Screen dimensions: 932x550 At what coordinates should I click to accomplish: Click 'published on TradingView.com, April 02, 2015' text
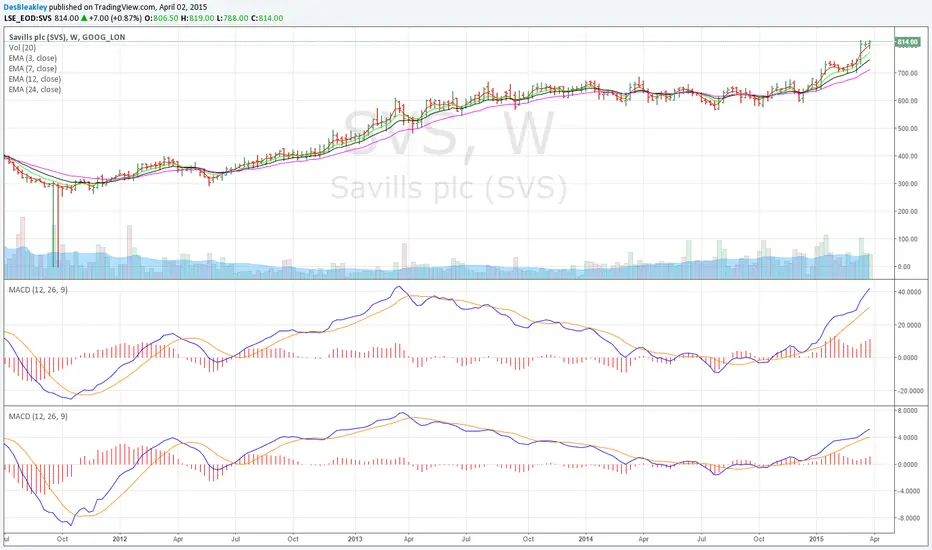128,8
